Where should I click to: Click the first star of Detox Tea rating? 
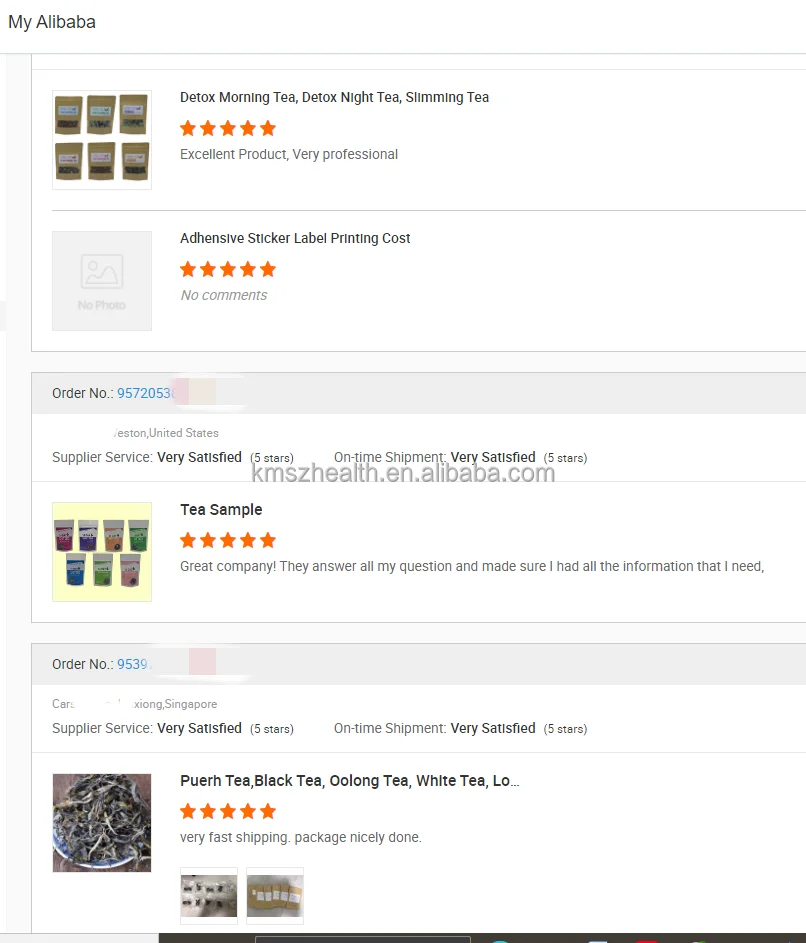pyautogui.click(x=188, y=128)
